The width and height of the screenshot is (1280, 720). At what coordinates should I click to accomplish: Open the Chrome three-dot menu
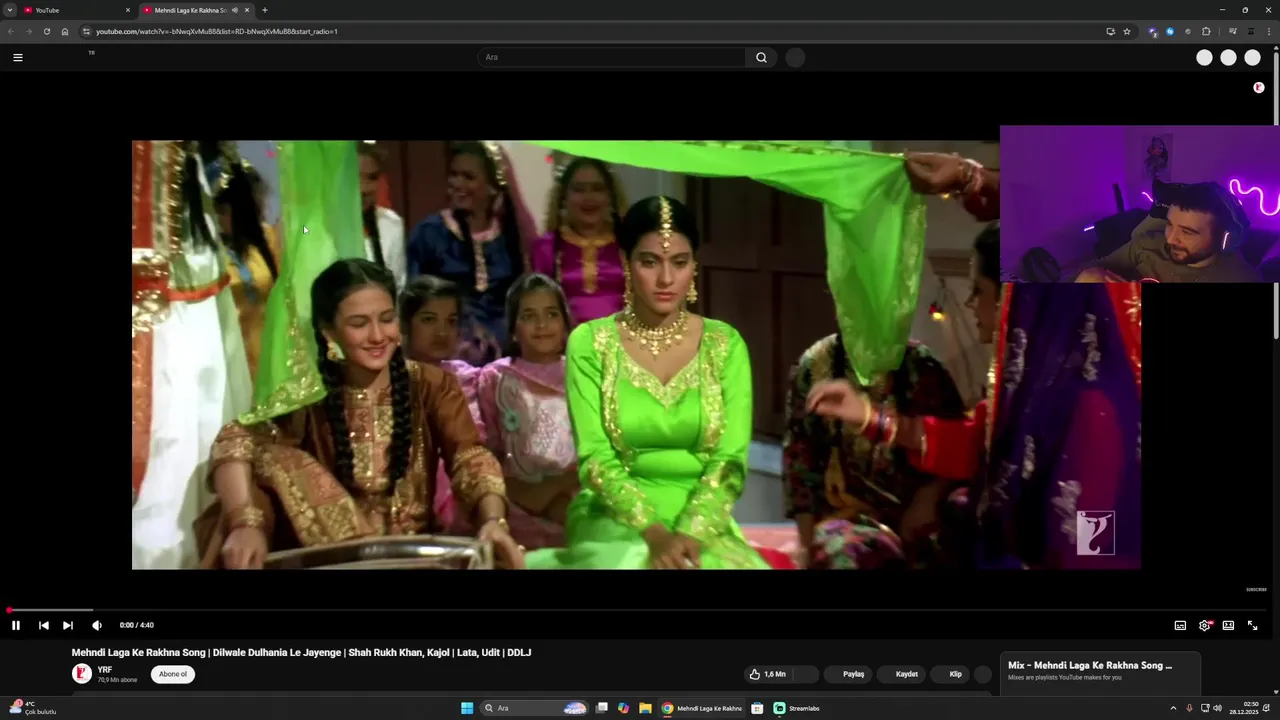click(x=1269, y=31)
